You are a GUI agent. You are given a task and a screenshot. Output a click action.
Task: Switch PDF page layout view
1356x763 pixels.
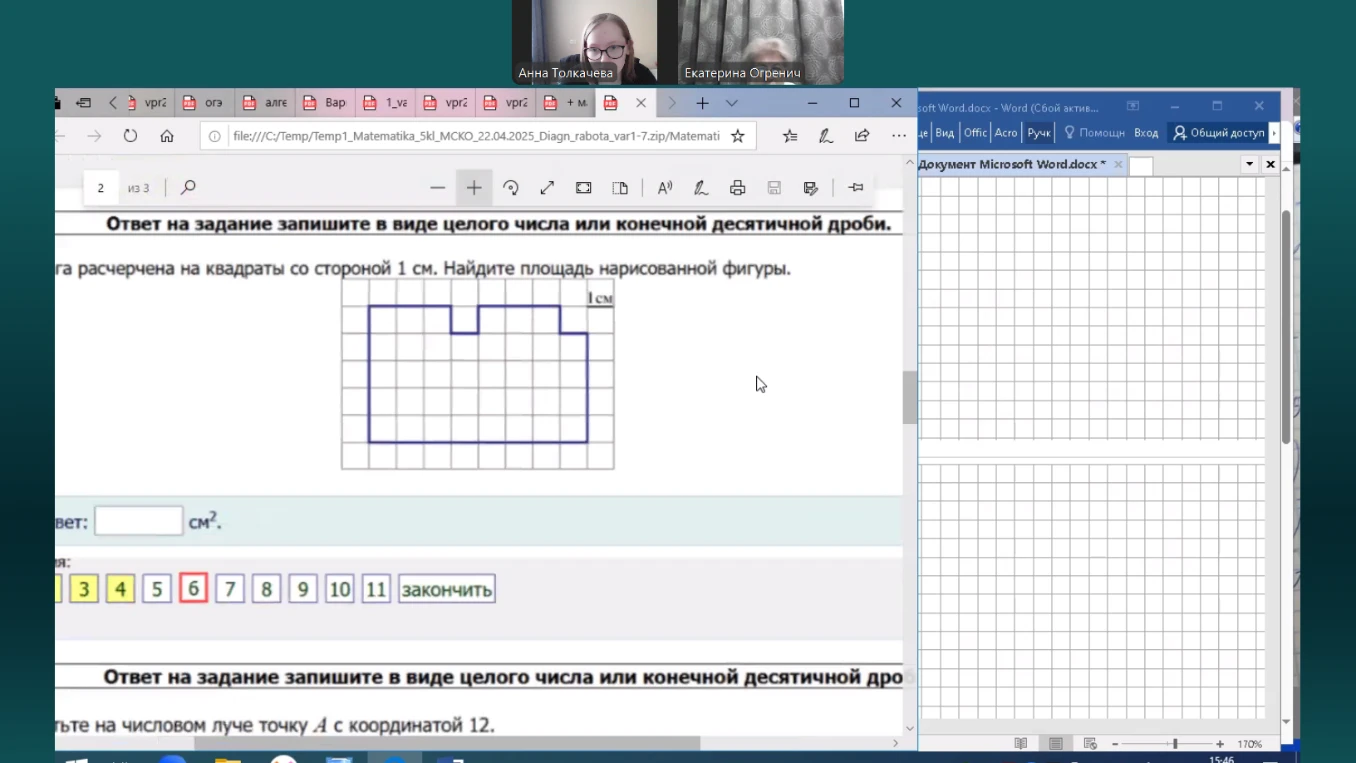tap(620, 188)
